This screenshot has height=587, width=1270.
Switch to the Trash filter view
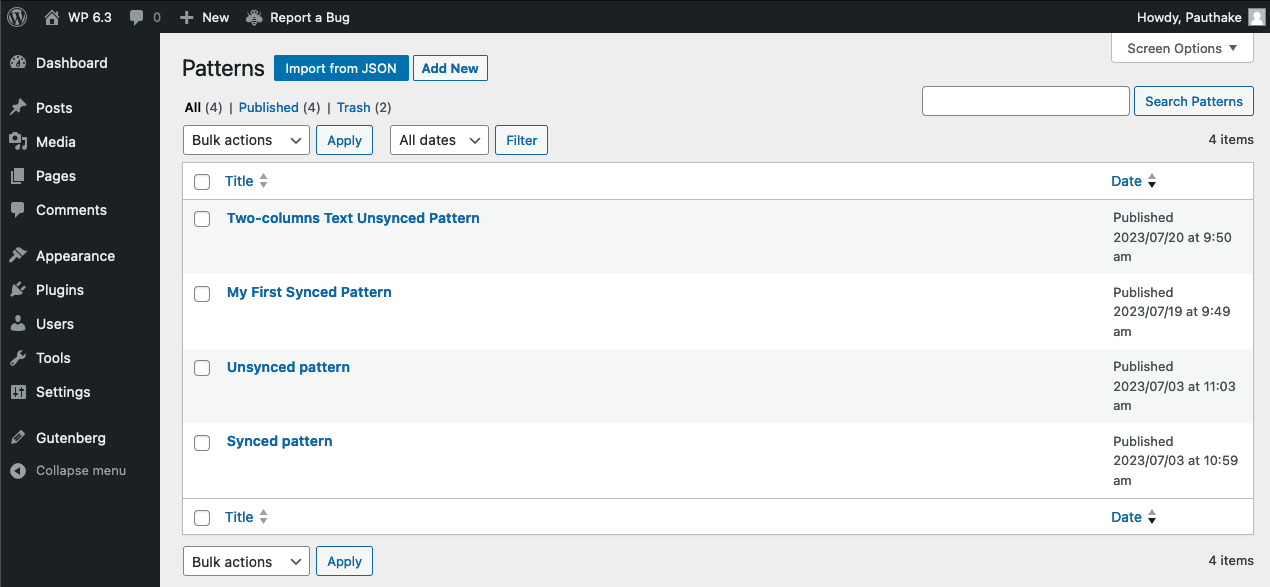pos(353,107)
